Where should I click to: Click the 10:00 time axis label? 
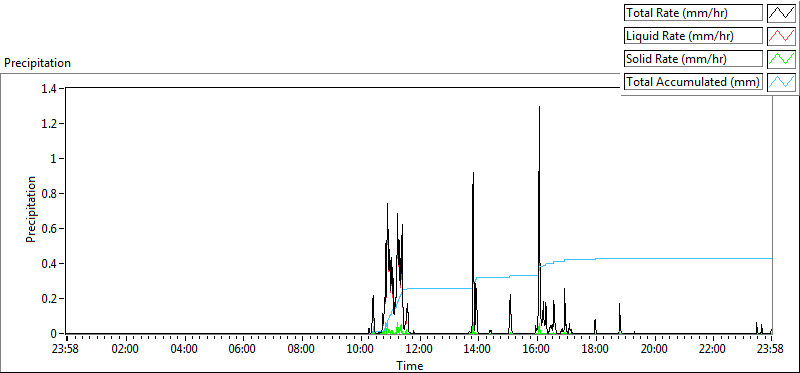361,349
